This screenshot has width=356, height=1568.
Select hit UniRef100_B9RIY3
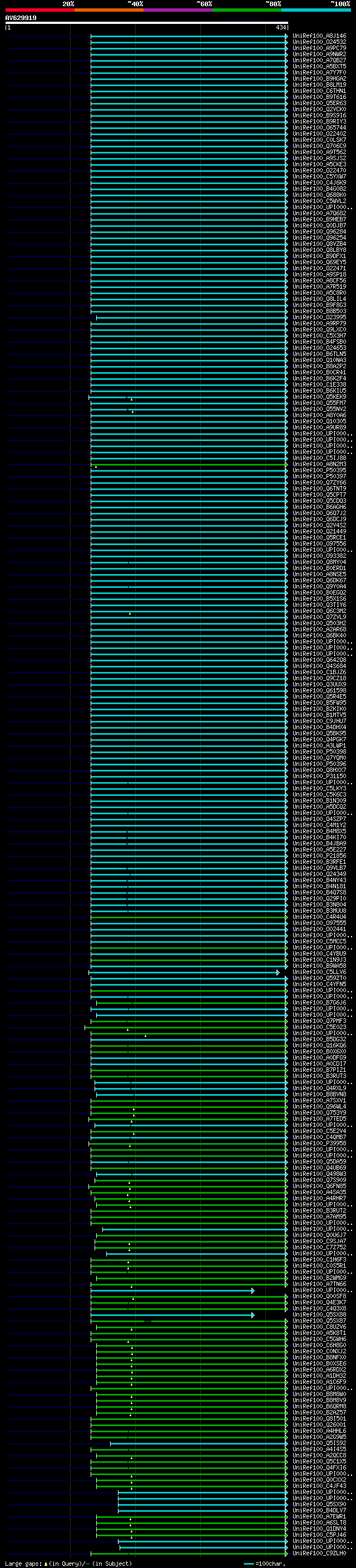[319, 121]
